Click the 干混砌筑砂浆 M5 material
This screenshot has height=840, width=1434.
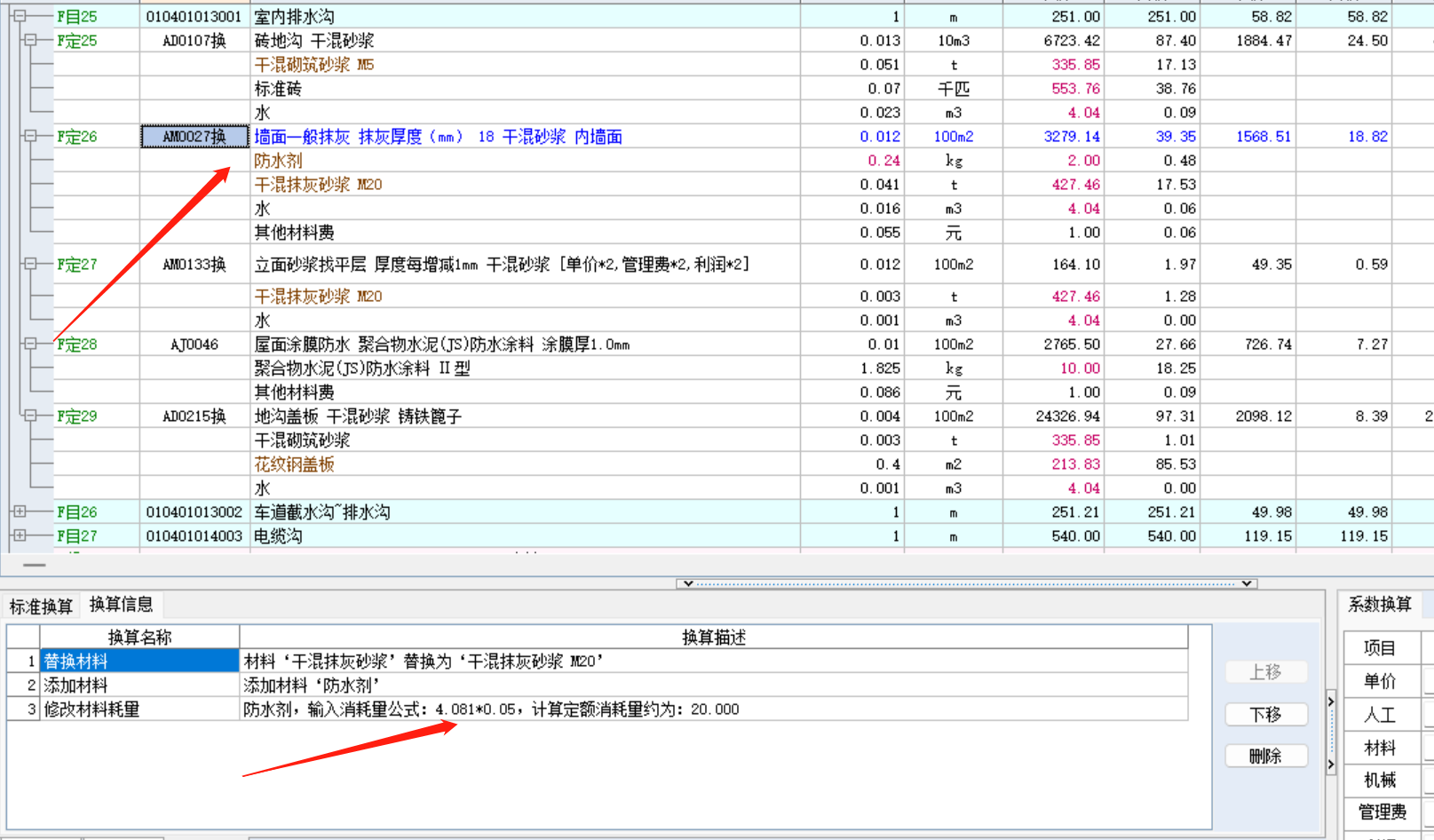coord(314,65)
